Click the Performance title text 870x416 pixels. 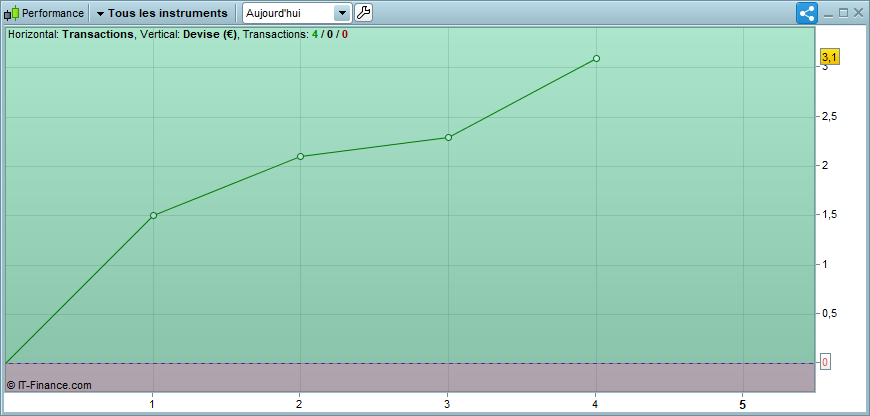[53, 13]
